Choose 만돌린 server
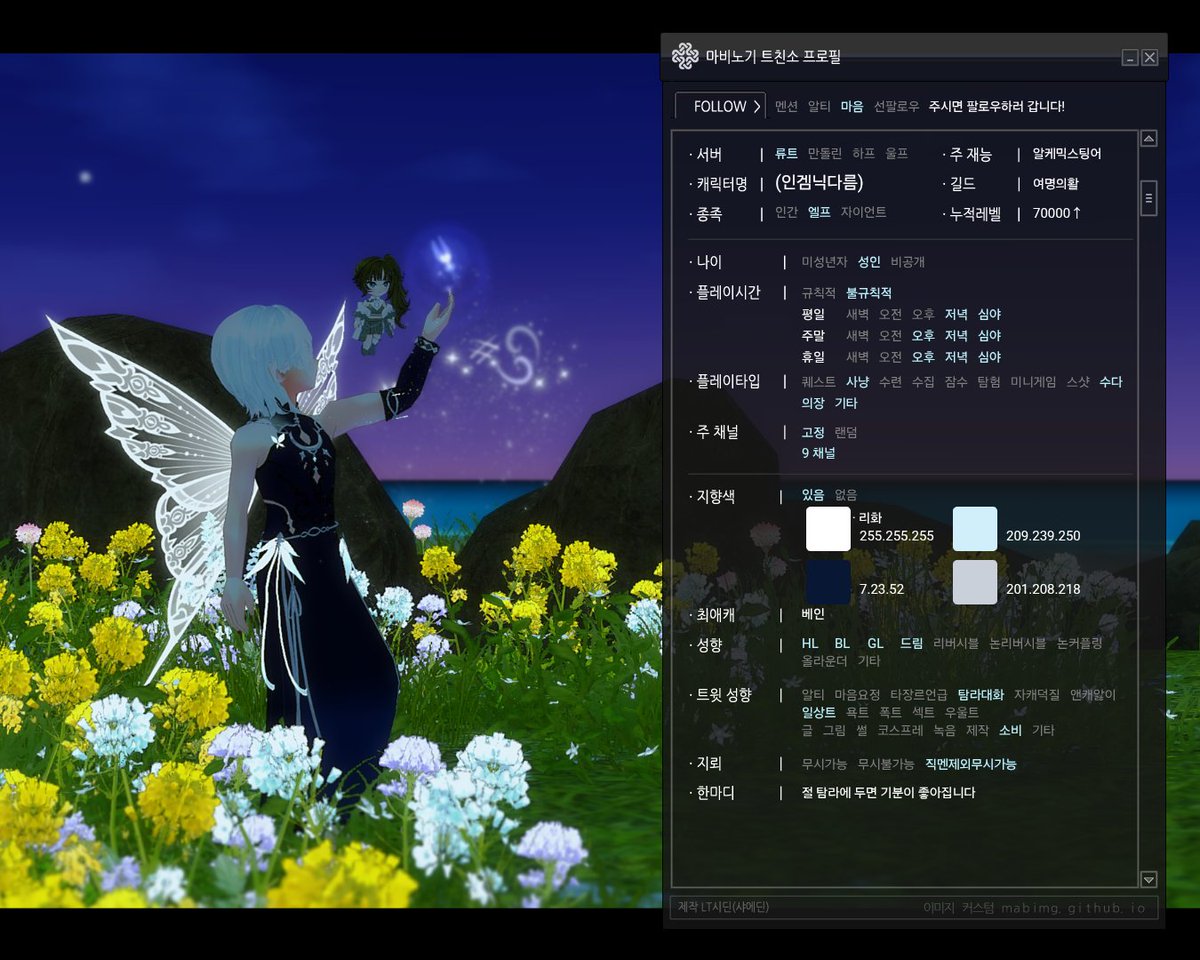 [825, 154]
